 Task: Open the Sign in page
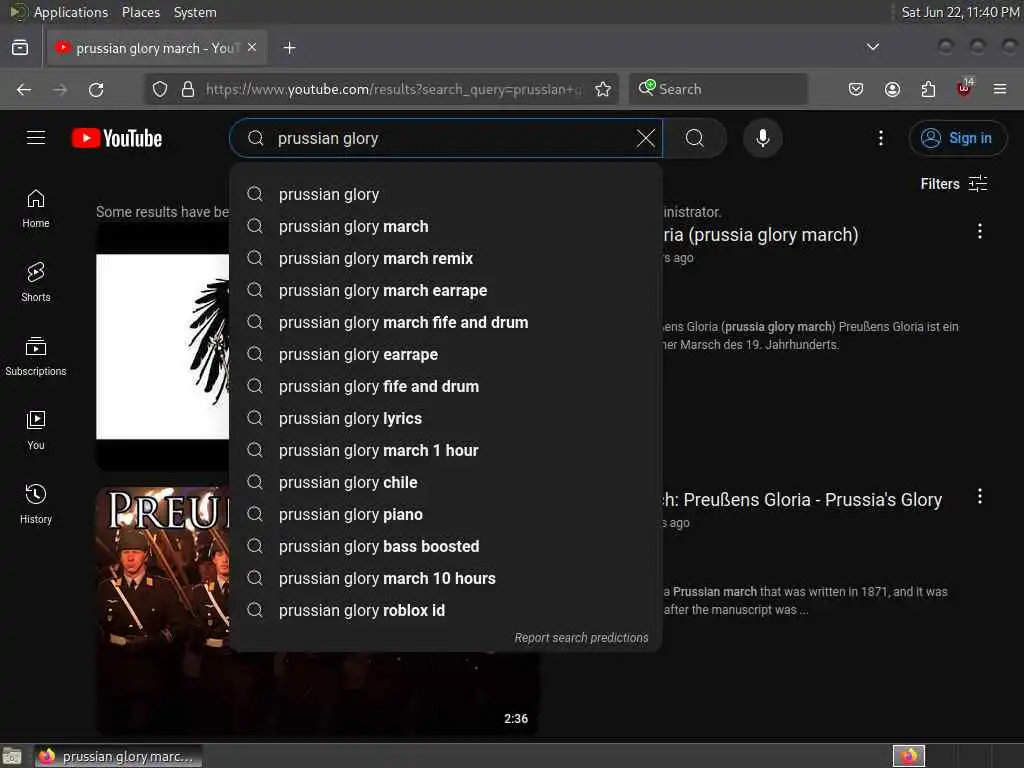(x=957, y=138)
